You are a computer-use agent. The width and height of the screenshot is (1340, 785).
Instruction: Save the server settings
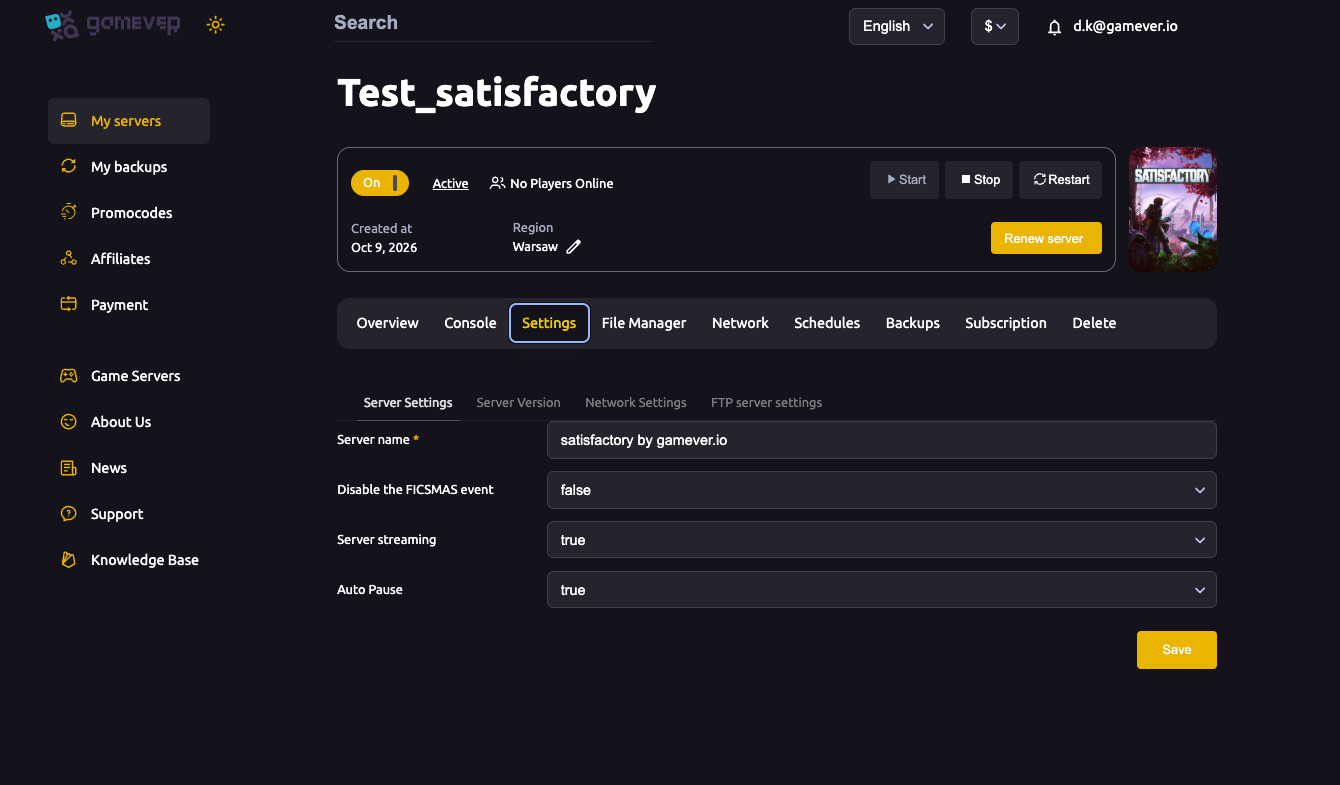click(1177, 650)
